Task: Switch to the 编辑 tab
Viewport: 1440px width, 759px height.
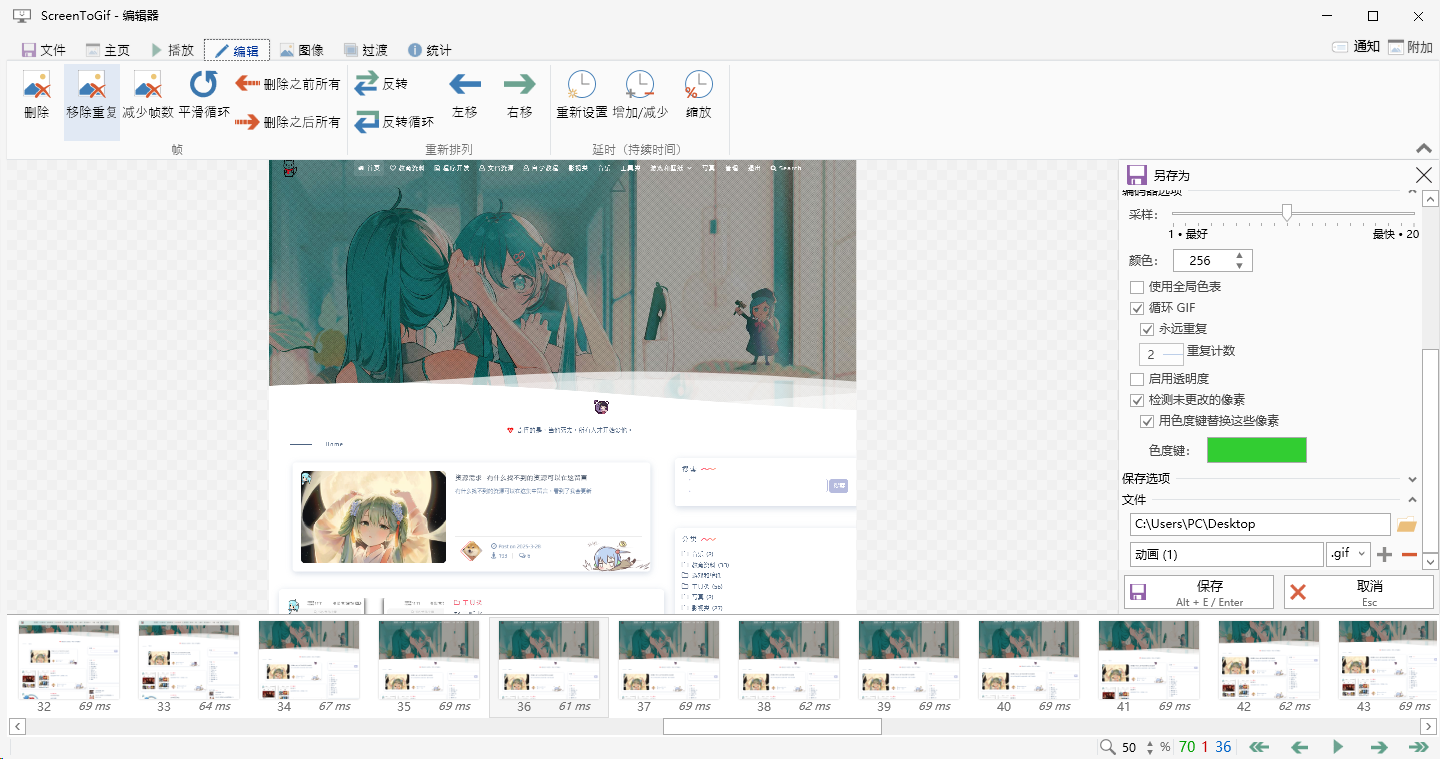Action: (x=236, y=50)
